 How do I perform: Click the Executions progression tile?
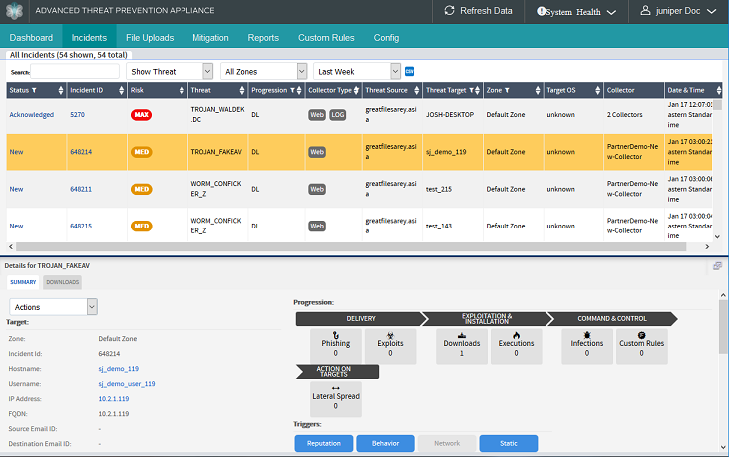(x=517, y=343)
